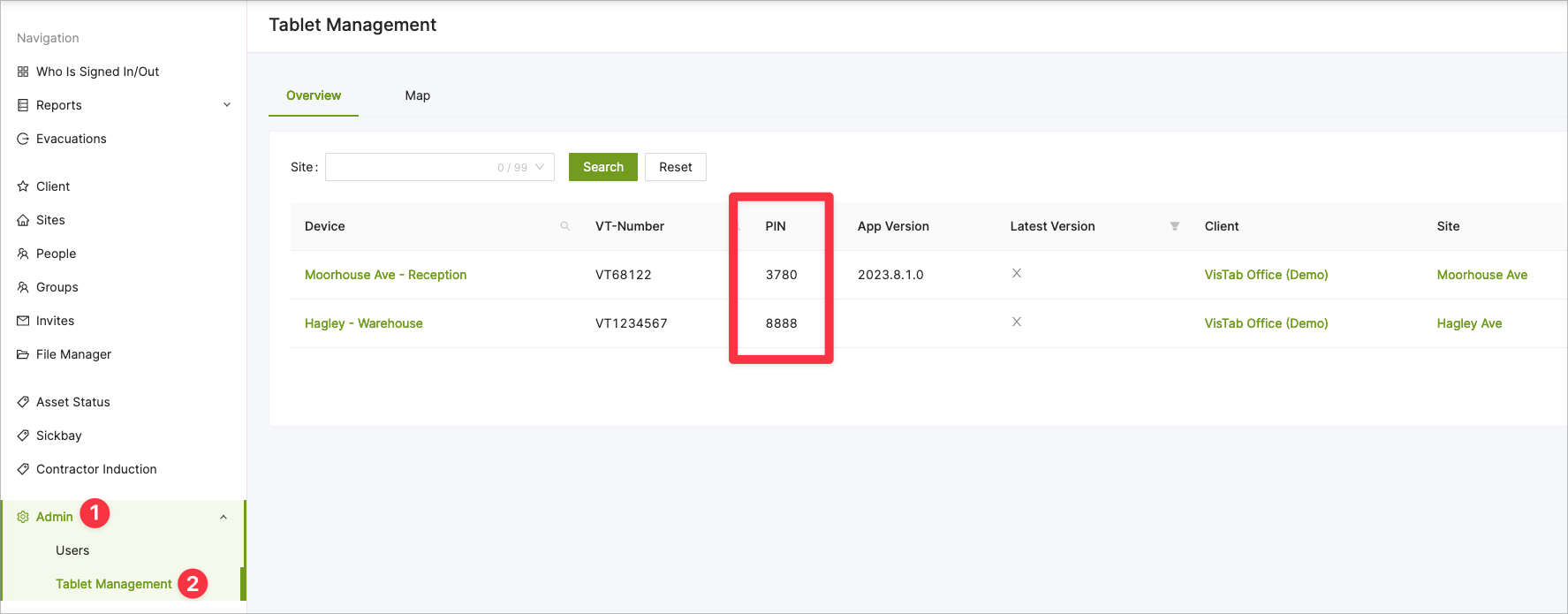Select the Overview tab

click(x=314, y=95)
